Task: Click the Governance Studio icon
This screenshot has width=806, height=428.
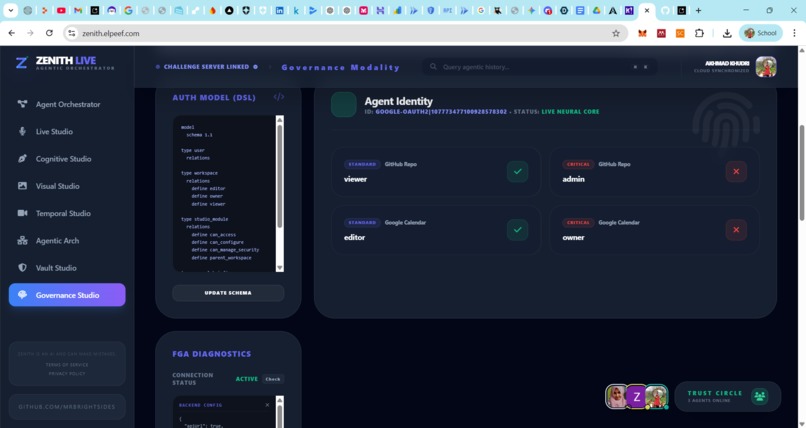Action: click(22, 295)
